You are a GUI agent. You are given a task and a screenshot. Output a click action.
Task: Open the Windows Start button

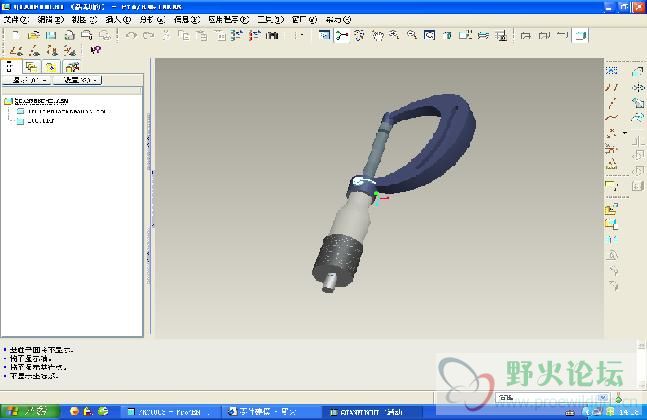coord(30,411)
